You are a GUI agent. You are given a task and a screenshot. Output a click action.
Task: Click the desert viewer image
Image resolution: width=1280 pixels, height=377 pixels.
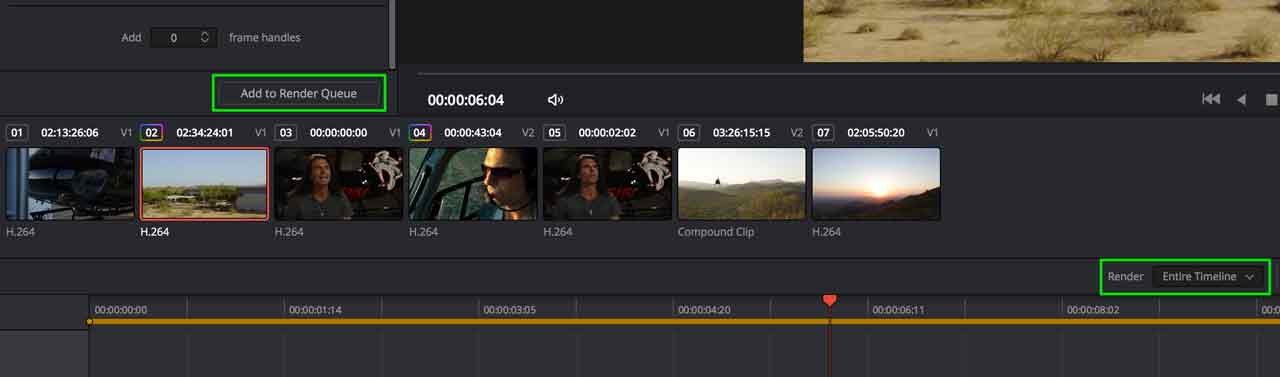(x=1041, y=30)
